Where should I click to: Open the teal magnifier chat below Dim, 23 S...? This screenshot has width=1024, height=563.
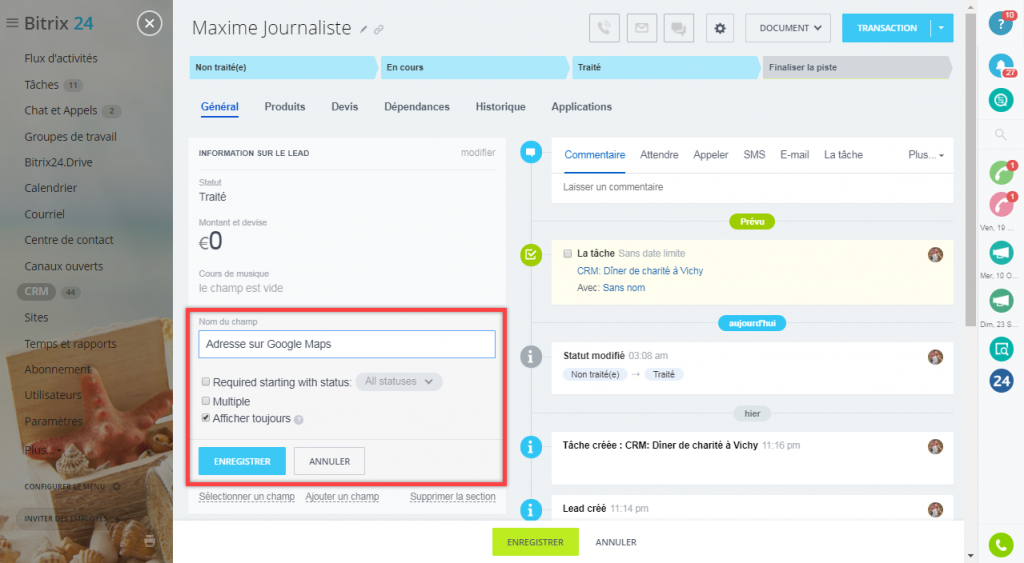1001,349
